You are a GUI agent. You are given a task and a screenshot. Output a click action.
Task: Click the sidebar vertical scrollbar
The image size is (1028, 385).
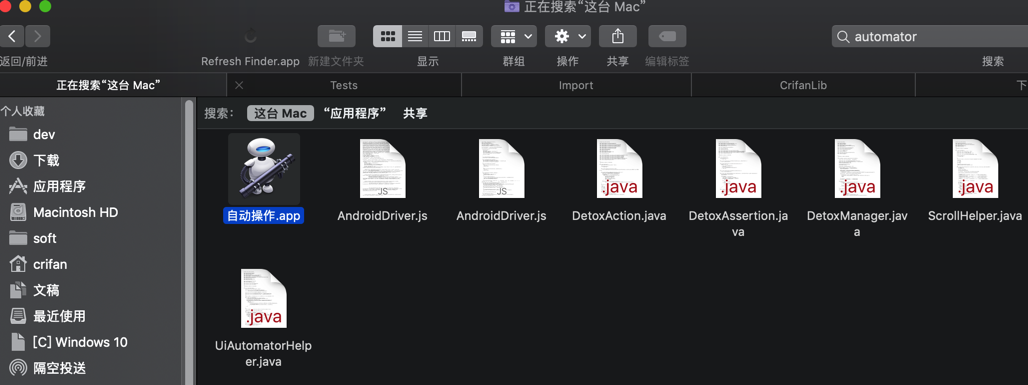(x=189, y=242)
